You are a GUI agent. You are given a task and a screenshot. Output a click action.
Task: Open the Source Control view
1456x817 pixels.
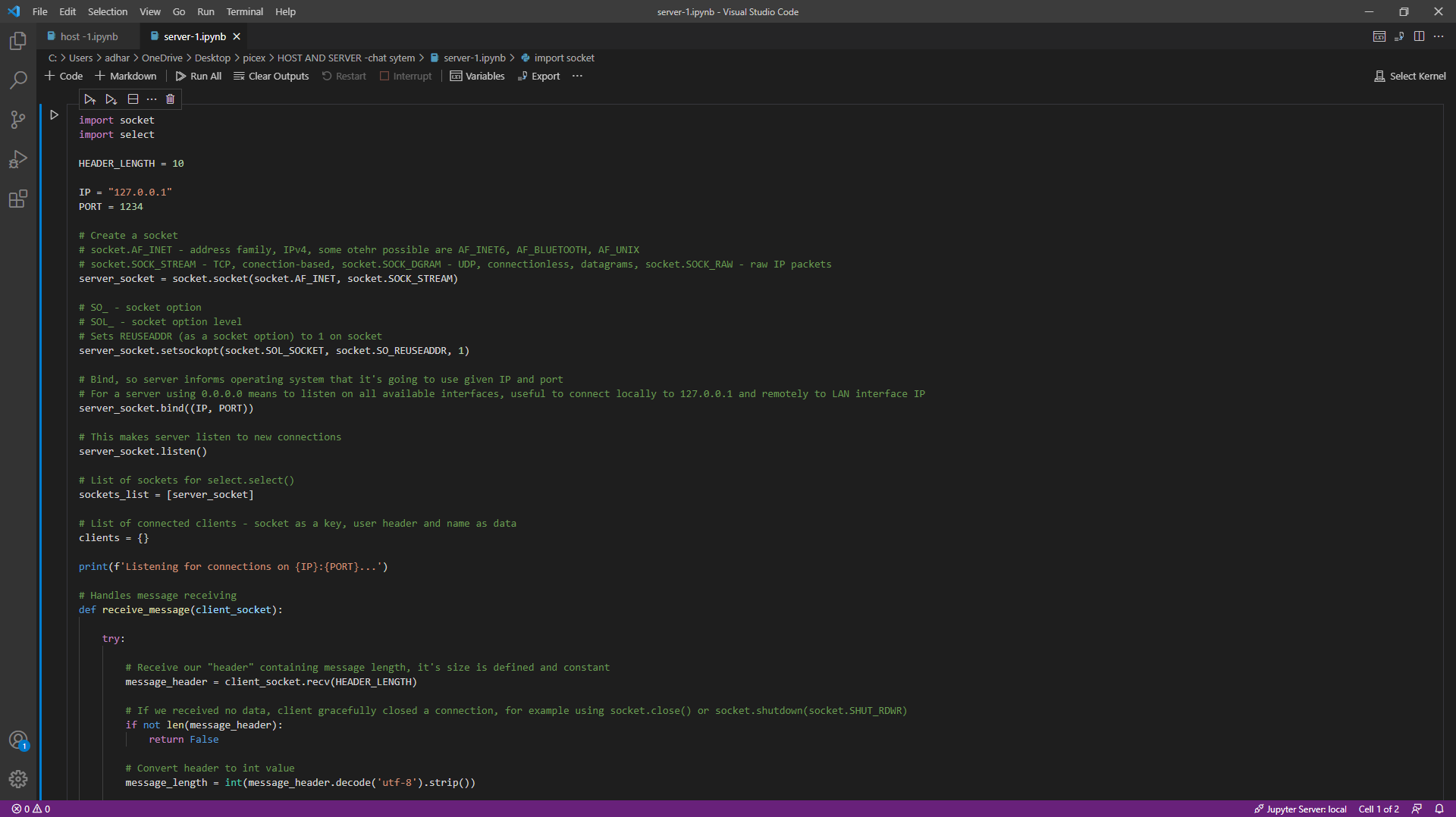coord(18,120)
